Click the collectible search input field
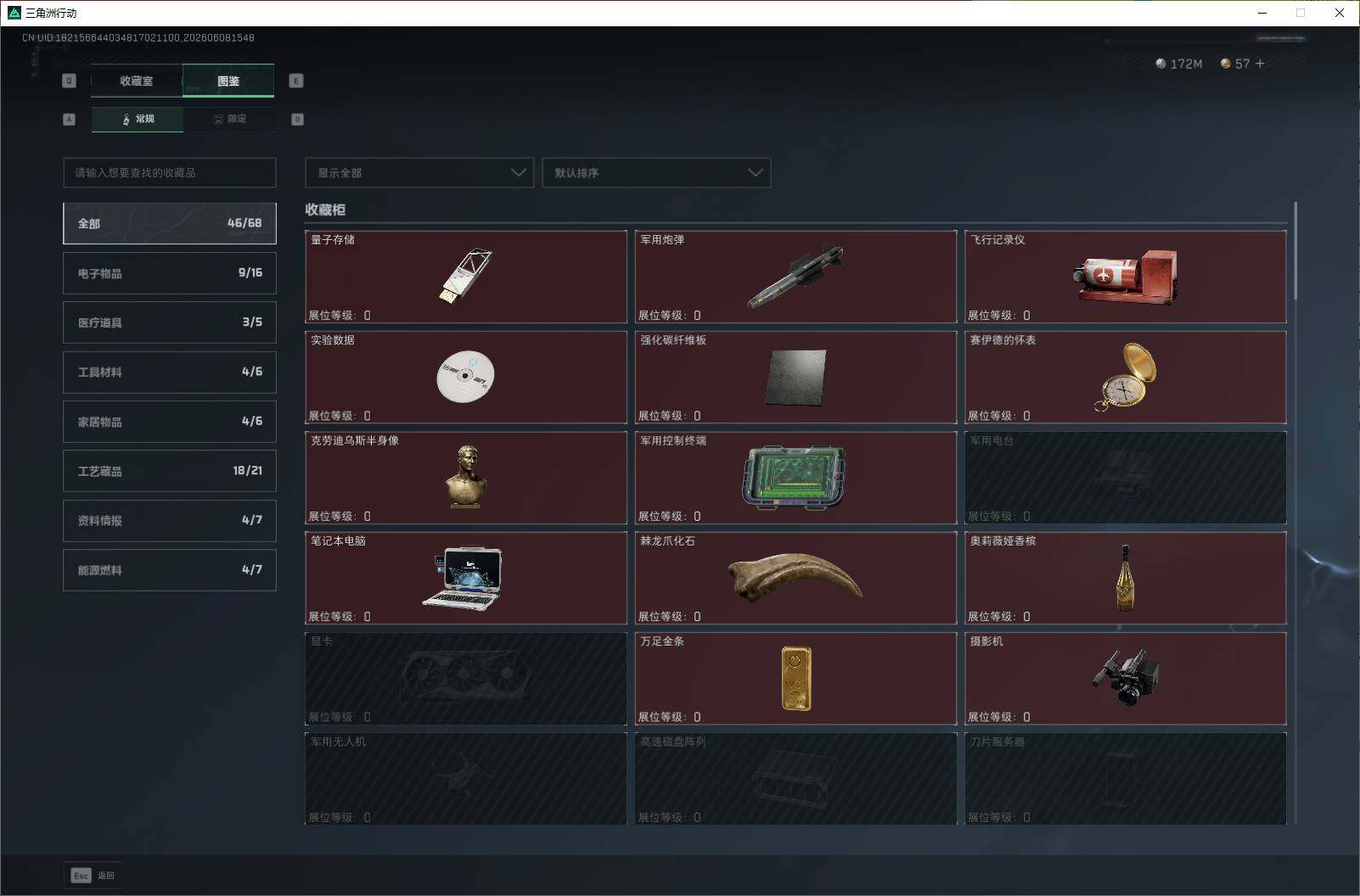The image size is (1360, 896). coord(170,172)
